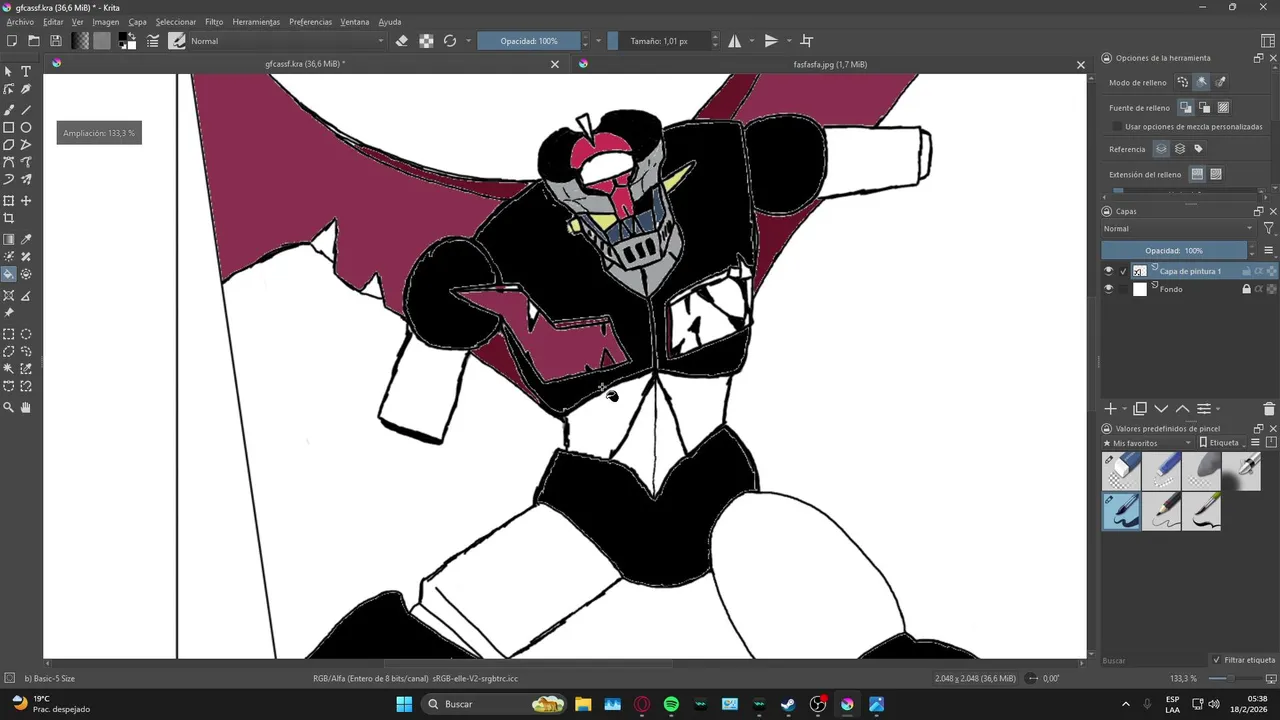
Task: Click the Windows taskbar Buscar search box
Action: coord(495,704)
